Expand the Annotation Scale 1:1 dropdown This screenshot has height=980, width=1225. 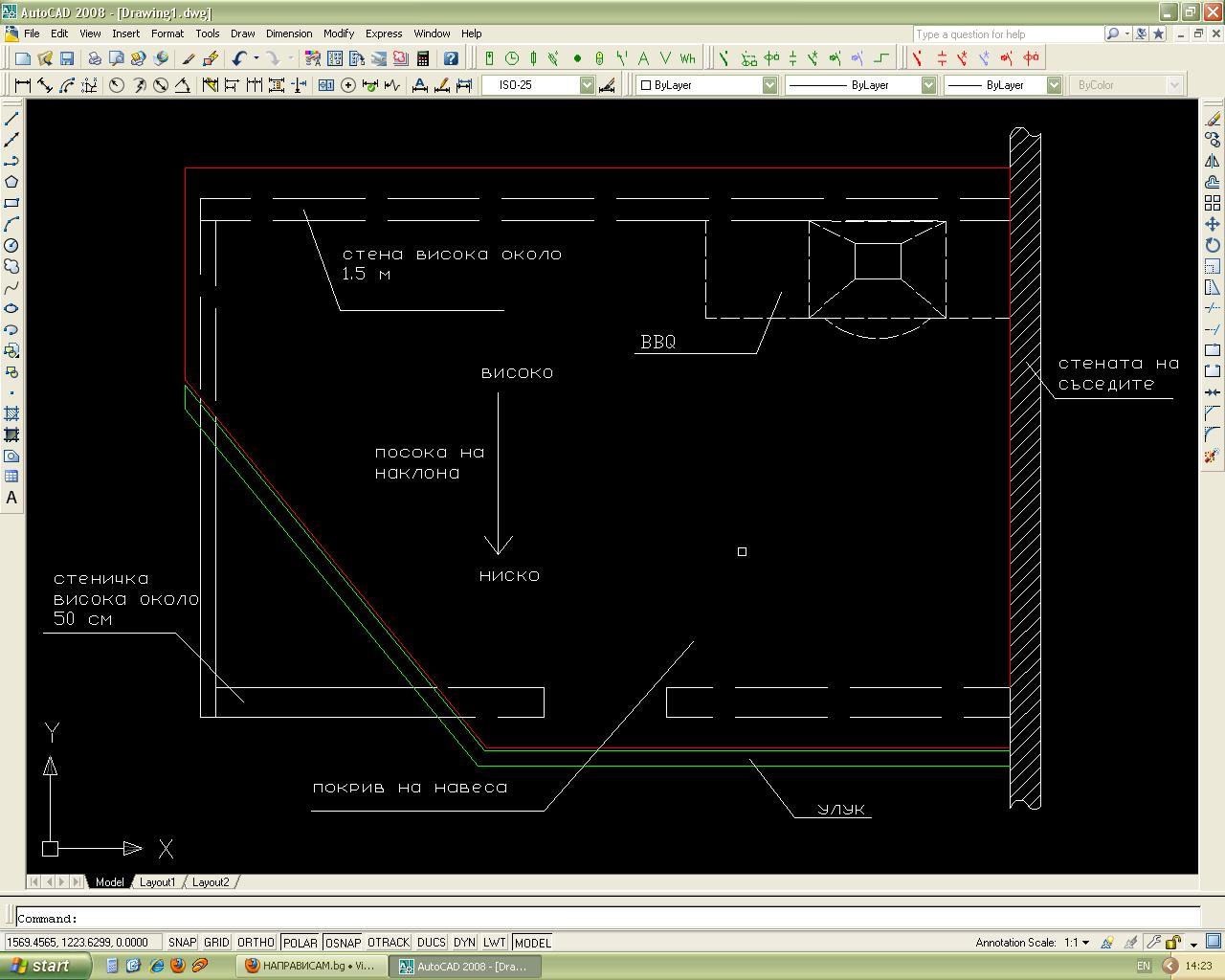click(x=1085, y=943)
